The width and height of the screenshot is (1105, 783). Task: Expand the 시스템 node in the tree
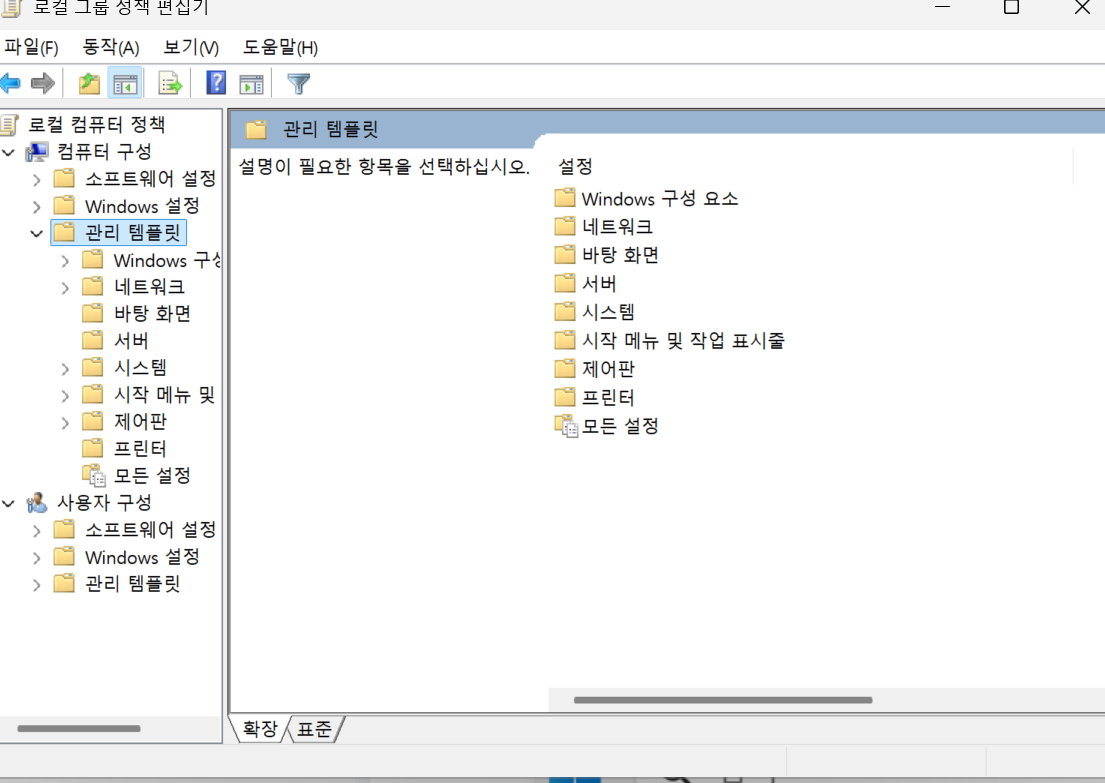tap(64, 367)
